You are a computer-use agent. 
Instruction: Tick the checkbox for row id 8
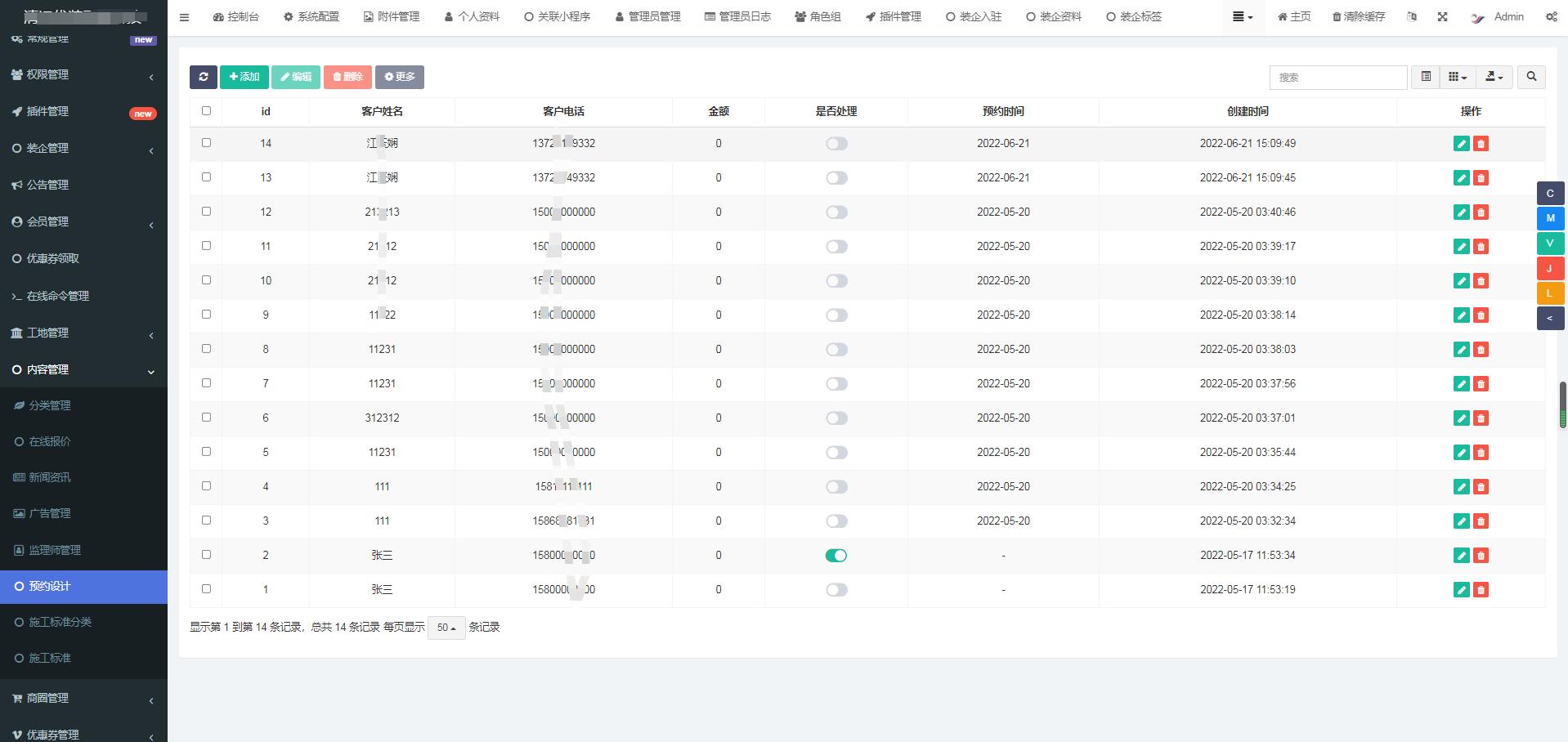coord(206,349)
